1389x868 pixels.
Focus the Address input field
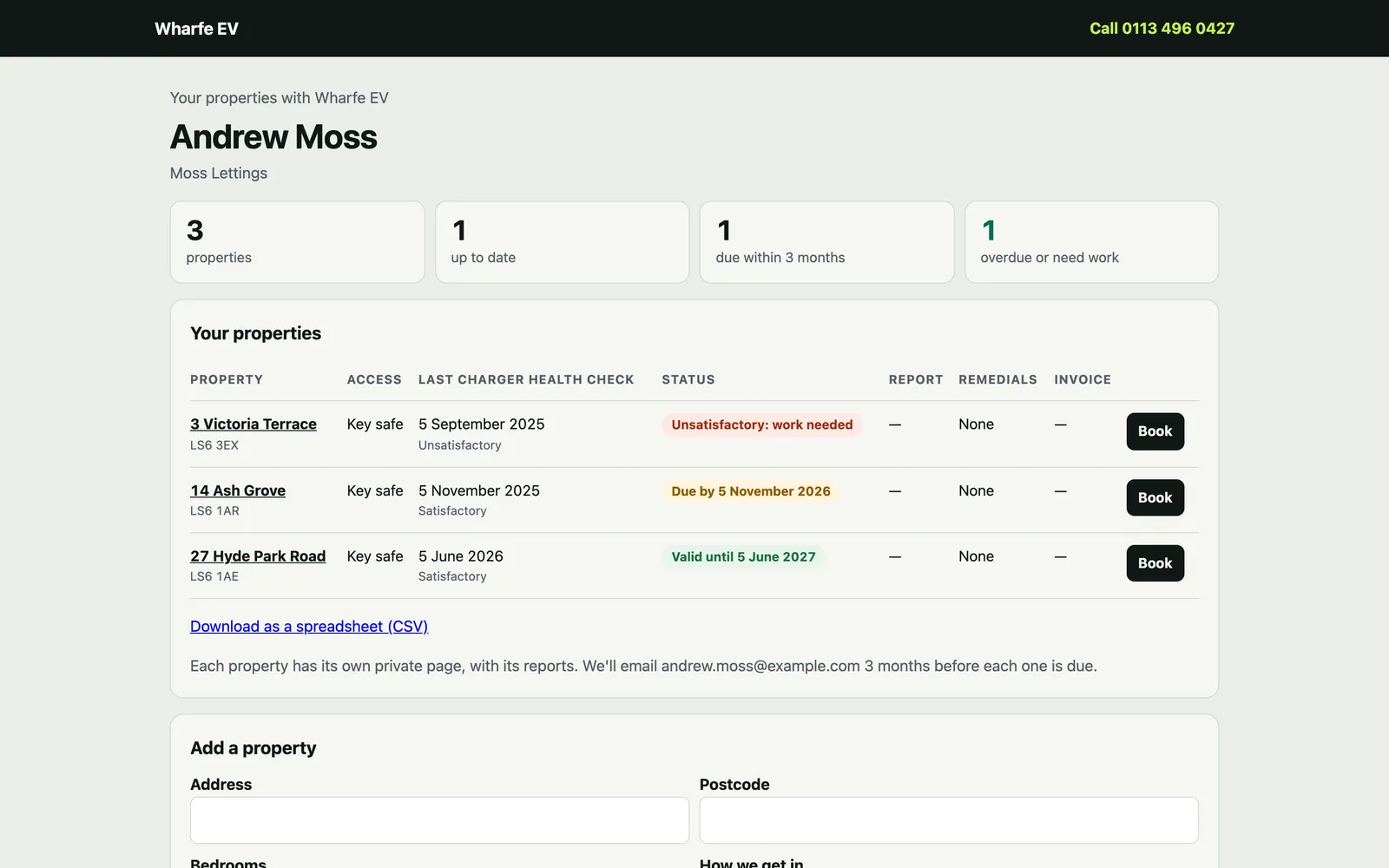439,820
